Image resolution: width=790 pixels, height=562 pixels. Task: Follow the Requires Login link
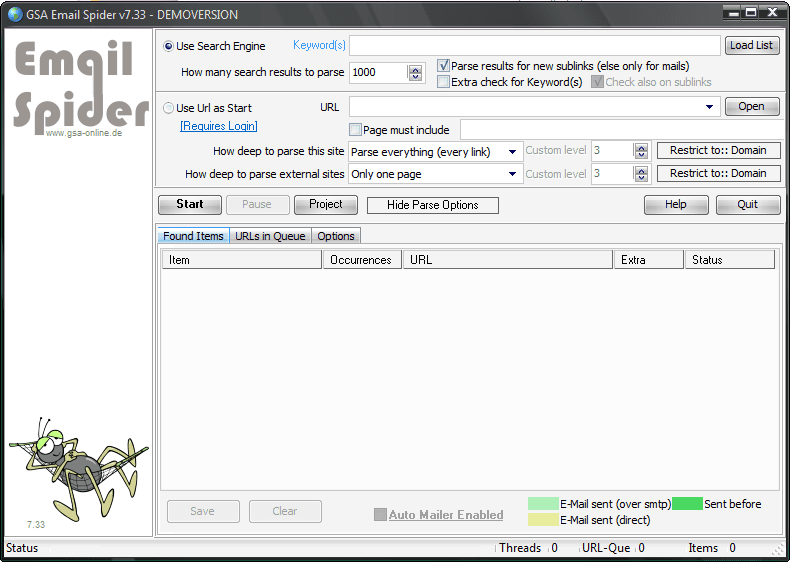tap(219, 126)
